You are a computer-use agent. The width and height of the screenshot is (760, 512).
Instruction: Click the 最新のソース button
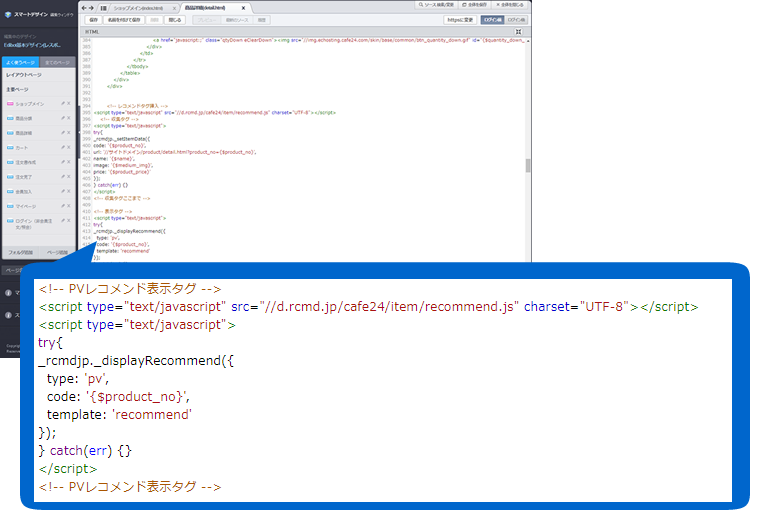click(237, 20)
